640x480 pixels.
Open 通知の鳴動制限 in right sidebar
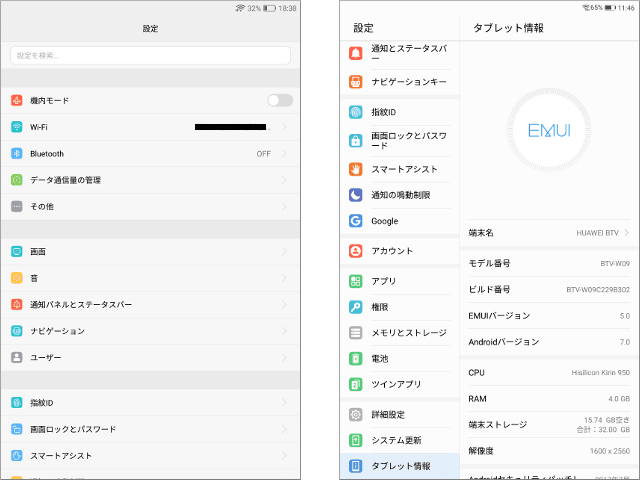click(400, 195)
